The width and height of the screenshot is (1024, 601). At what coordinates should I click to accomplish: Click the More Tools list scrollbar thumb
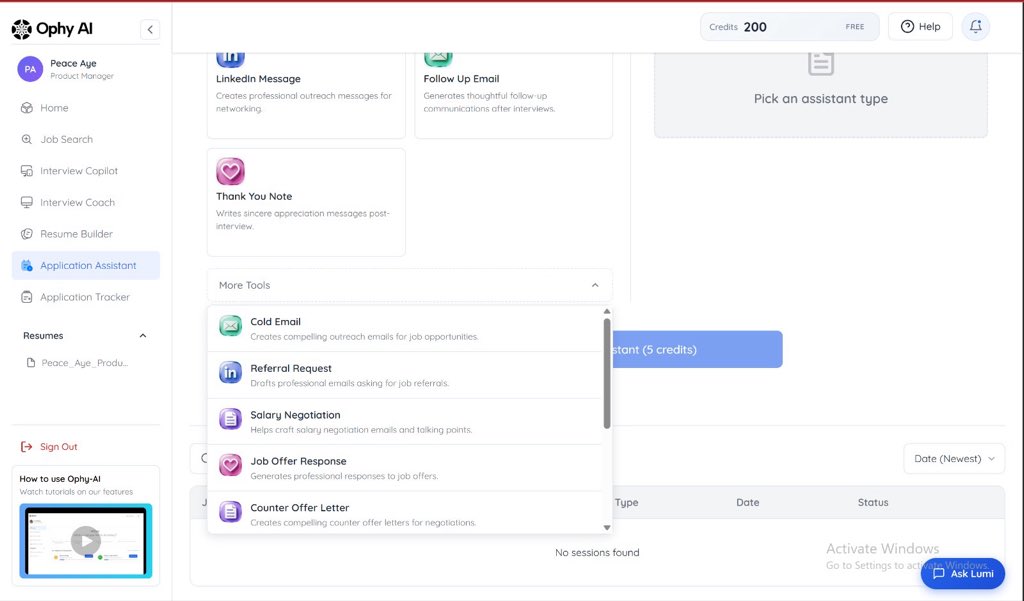[607, 373]
